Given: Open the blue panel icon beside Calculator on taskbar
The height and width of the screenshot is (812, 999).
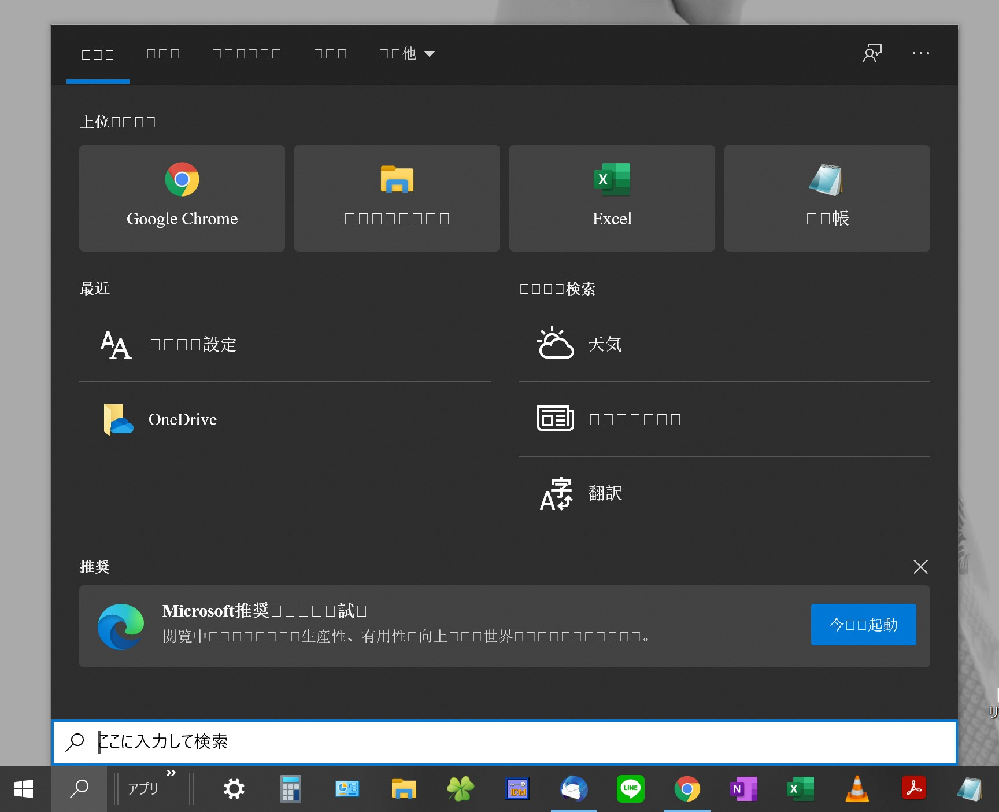Looking at the screenshot, I should (347, 789).
